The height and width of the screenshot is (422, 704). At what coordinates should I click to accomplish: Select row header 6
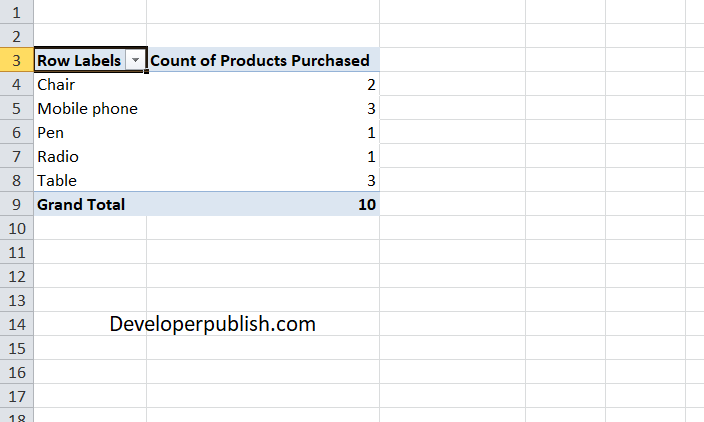[x=17, y=132]
